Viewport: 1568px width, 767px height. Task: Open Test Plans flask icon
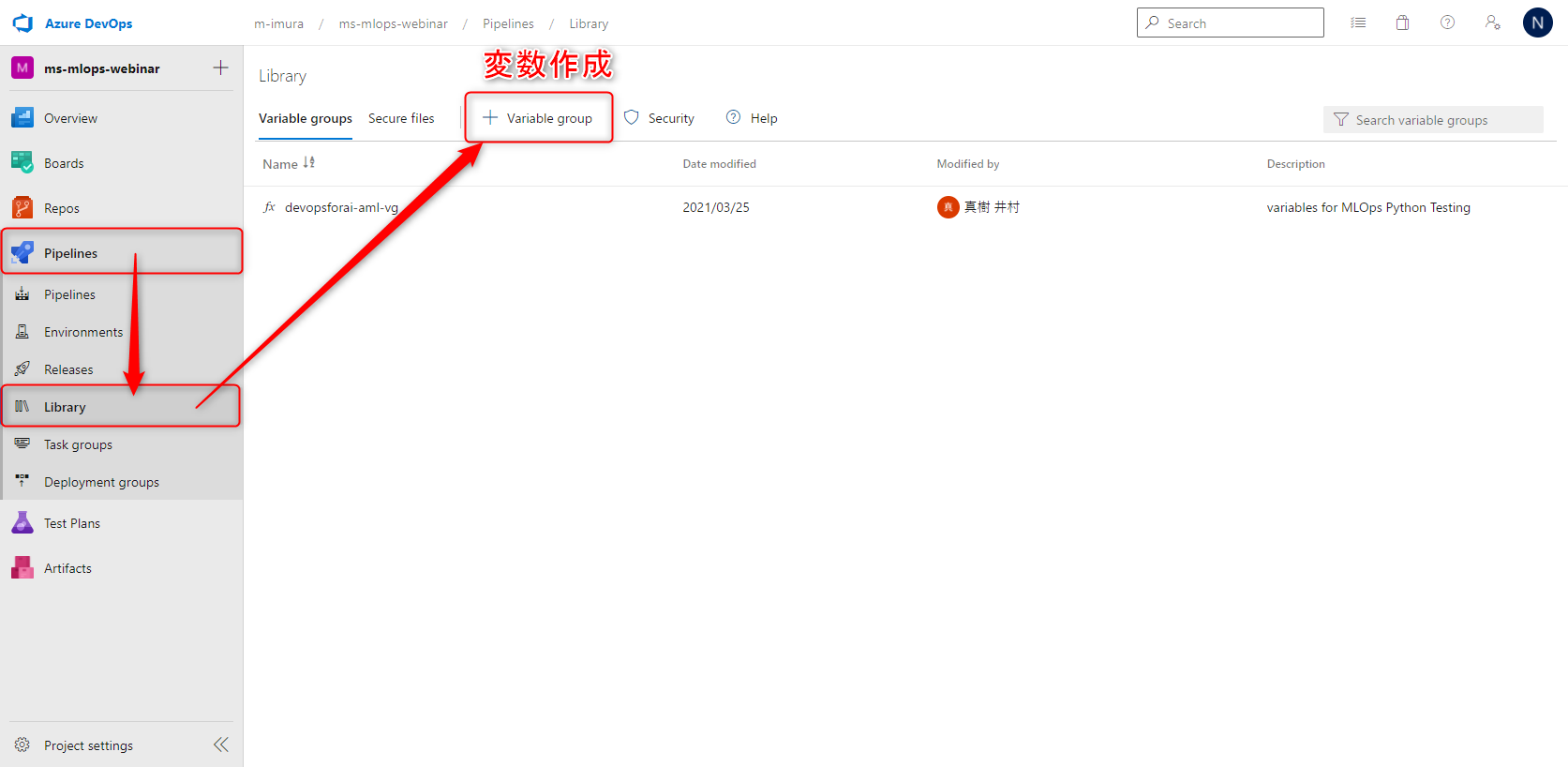pos(22,523)
